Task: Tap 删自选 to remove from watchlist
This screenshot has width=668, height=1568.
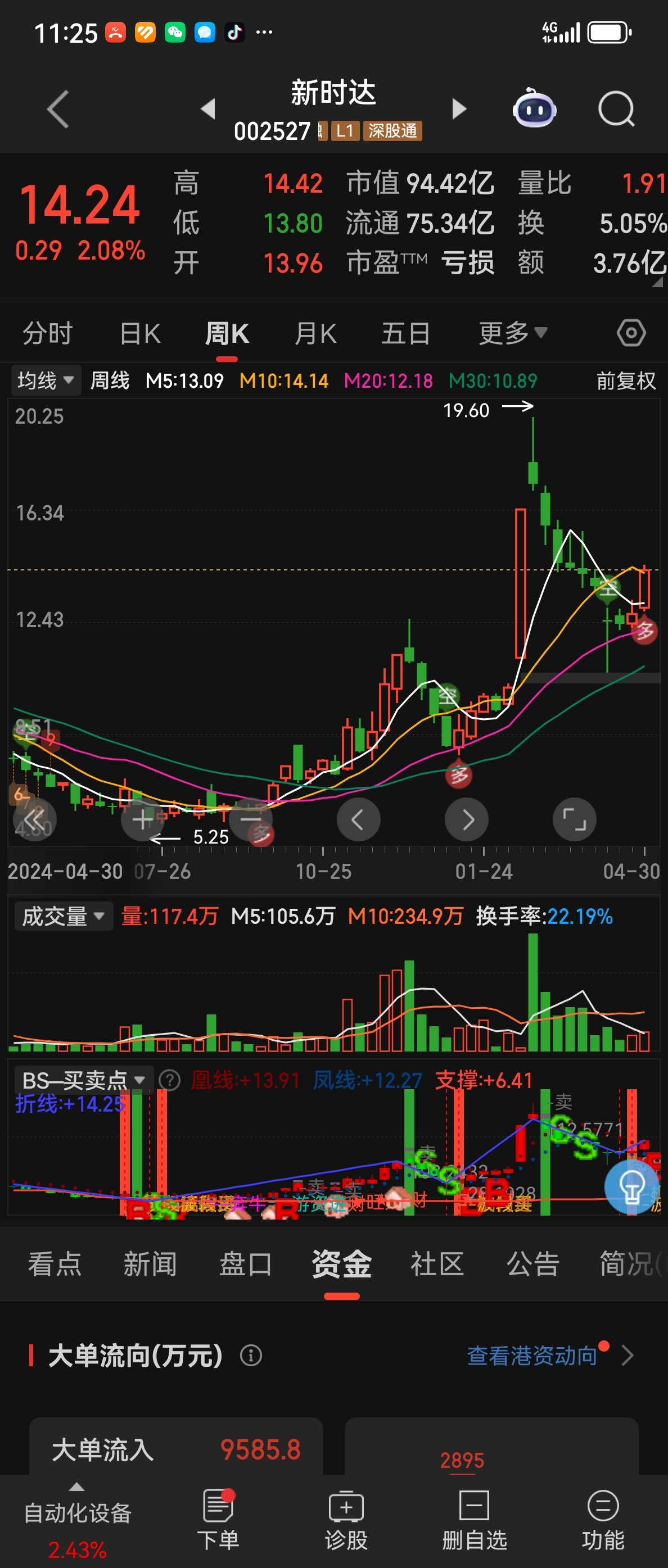Action: coord(474,1520)
